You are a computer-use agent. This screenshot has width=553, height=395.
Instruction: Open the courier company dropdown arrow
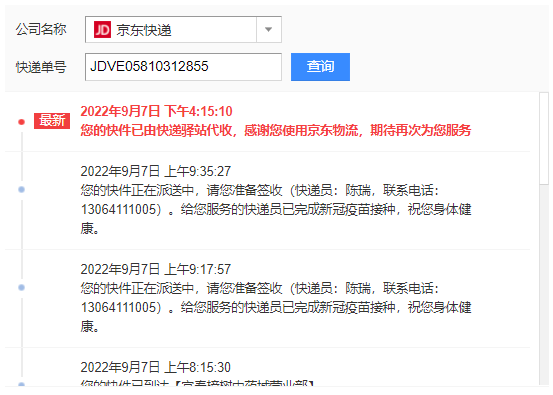point(269,30)
